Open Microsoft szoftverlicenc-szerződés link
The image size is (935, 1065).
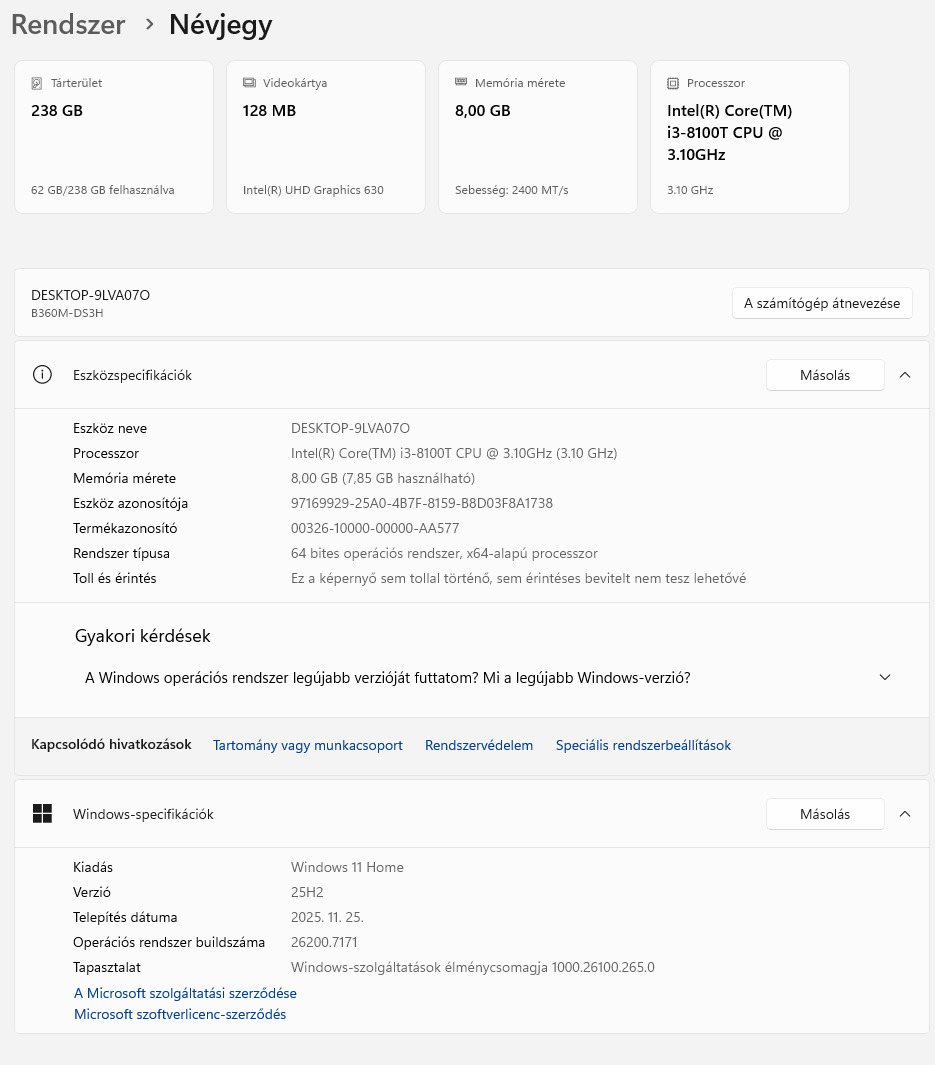tap(180, 1014)
